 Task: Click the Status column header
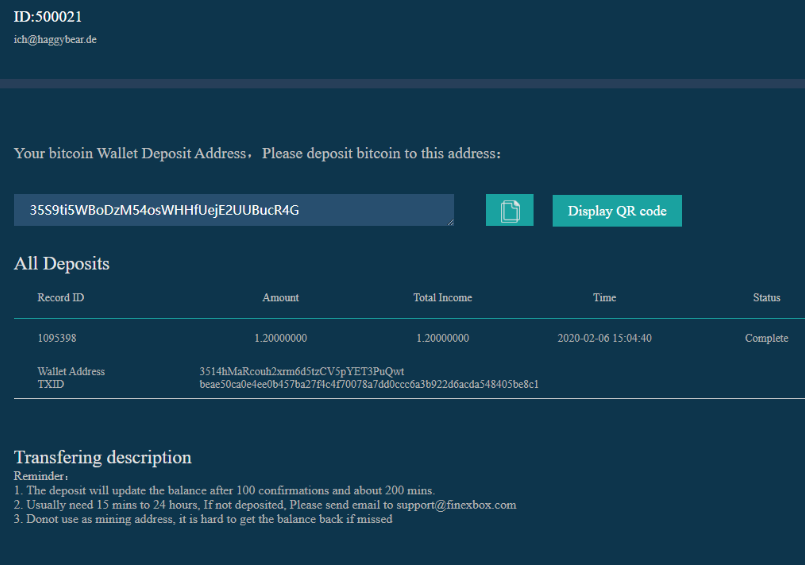click(766, 298)
